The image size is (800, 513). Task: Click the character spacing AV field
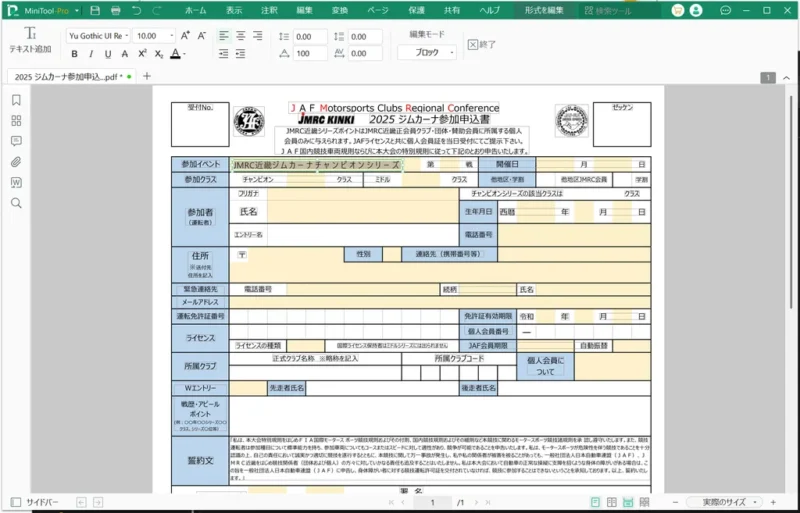[x=365, y=53]
